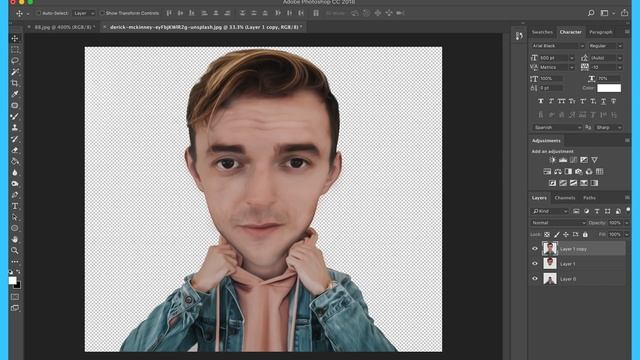Select the Brush tool
640x360 pixels.
point(15,116)
